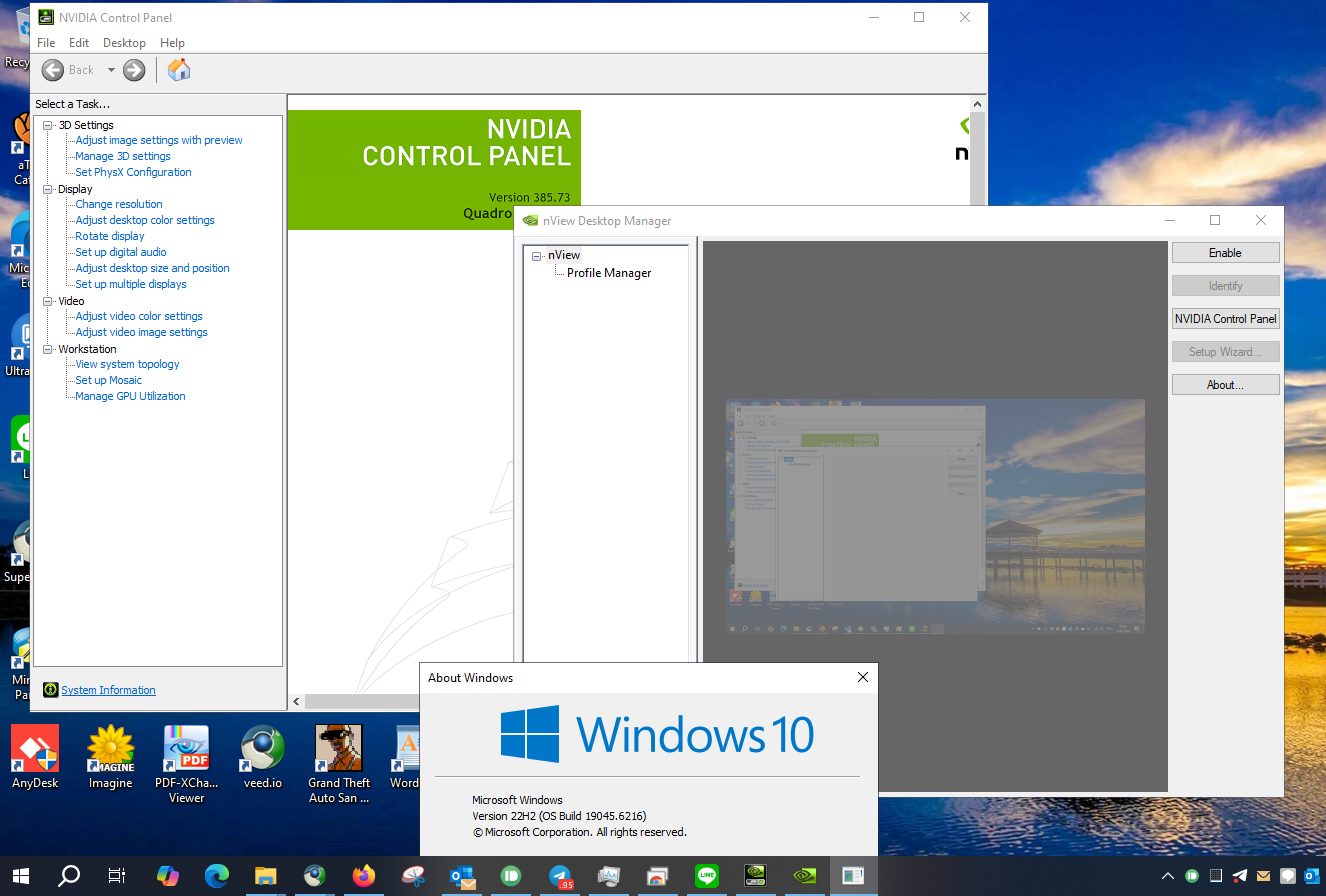Click the Home icon in the NVIDIA toolbar
The height and width of the screenshot is (896, 1326).
179,70
